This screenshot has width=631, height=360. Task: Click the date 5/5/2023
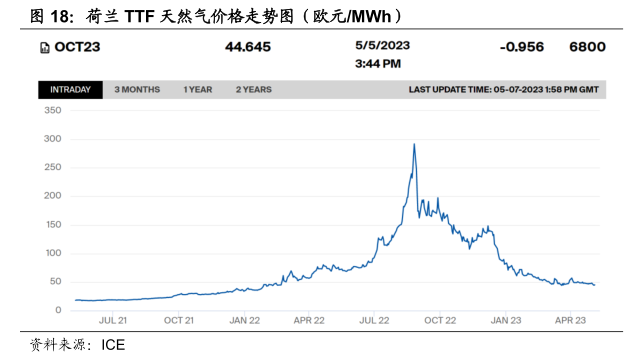(x=382, y=45)
